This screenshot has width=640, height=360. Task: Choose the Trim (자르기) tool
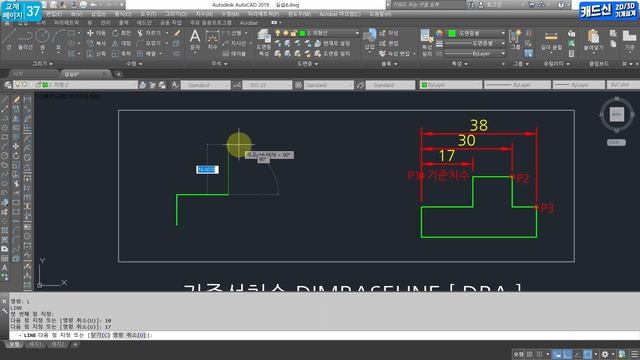[x=149, y=33]
